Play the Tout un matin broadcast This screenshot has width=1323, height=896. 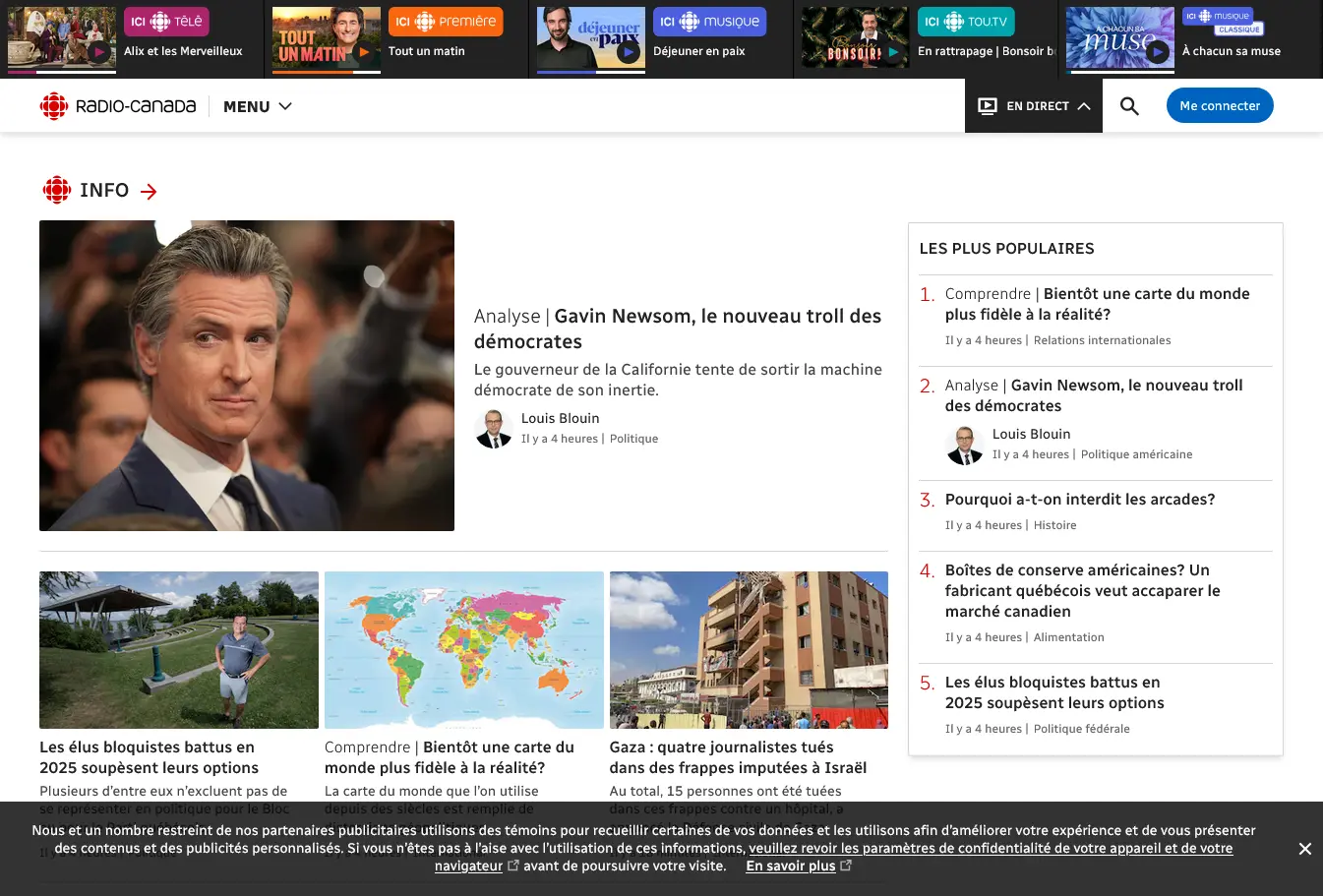pos(364,52)
